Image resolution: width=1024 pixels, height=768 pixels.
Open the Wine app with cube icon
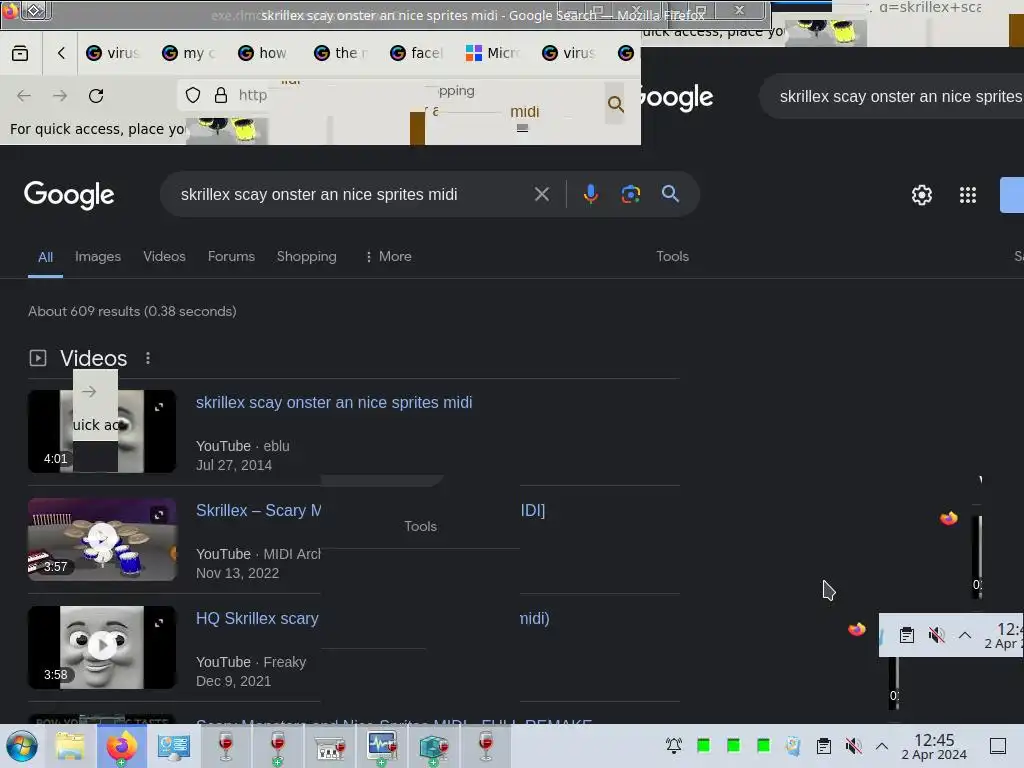[434, 746]
